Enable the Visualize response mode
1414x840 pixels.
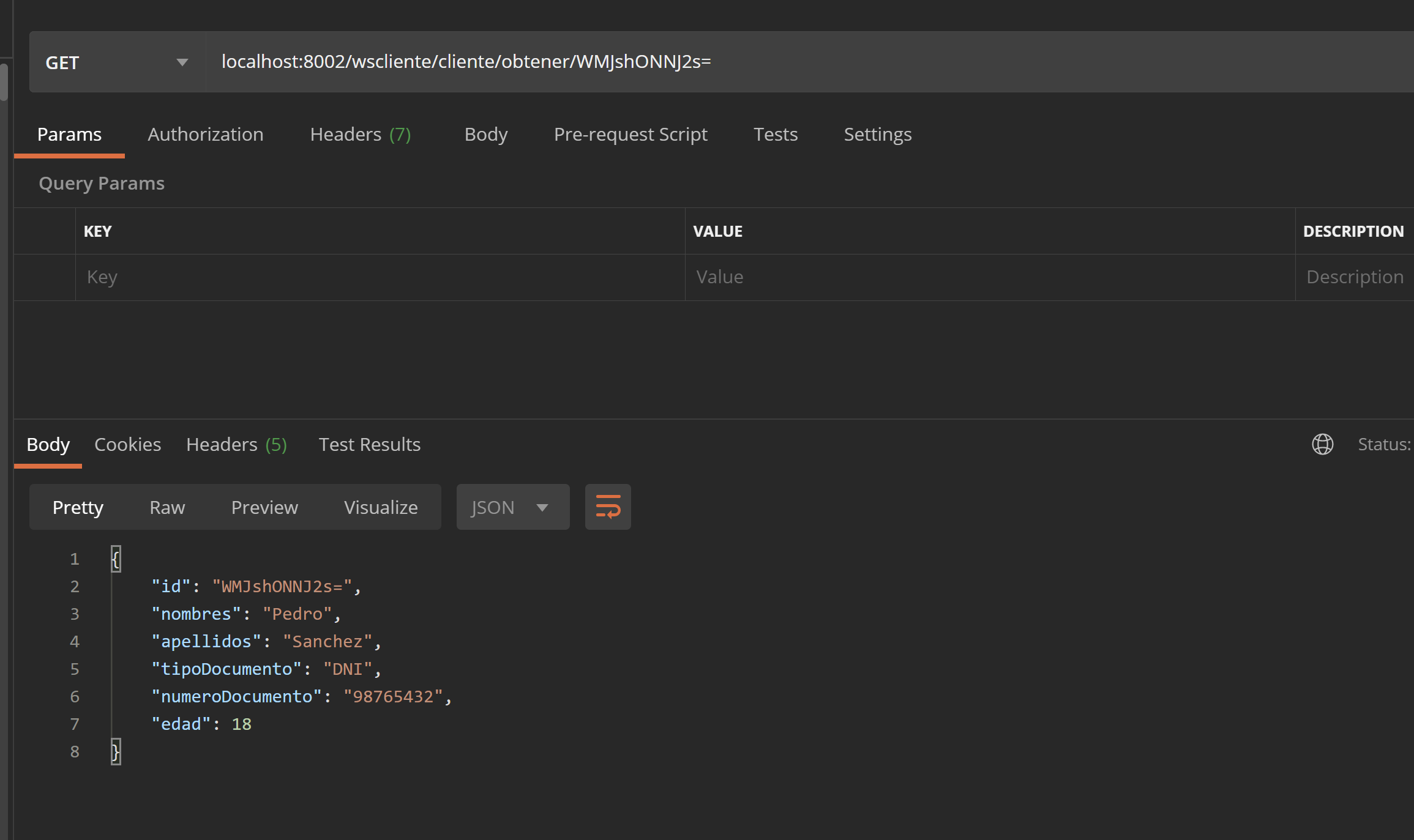(x=380, y=507)
